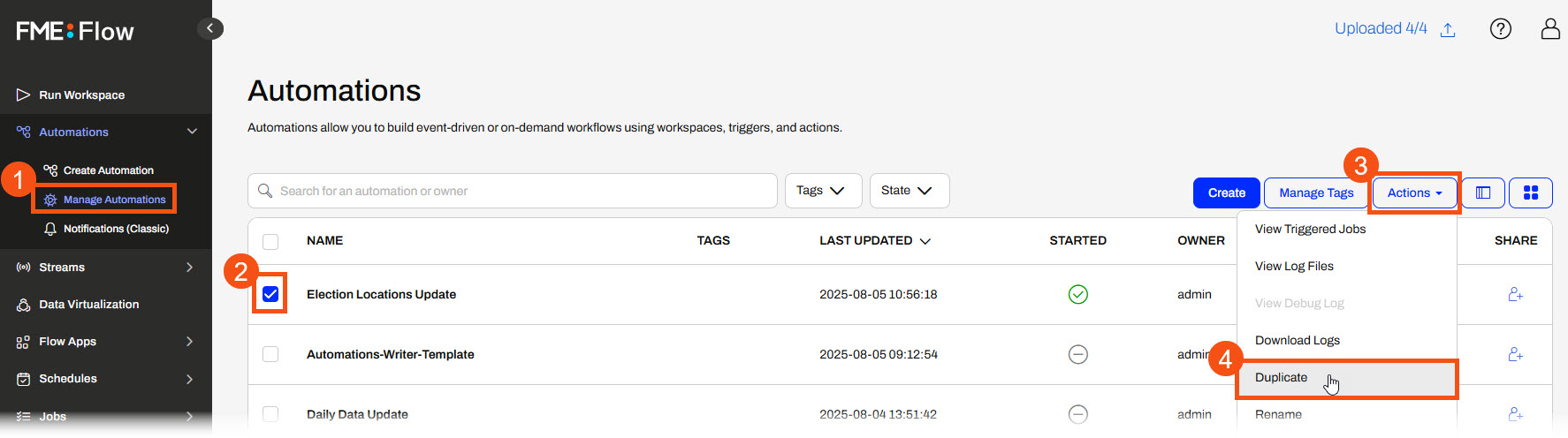Click the upload icon next to Uploaded 4/4
The width and height of the screenshot is (1568, 438).
tap(1448, 30)
